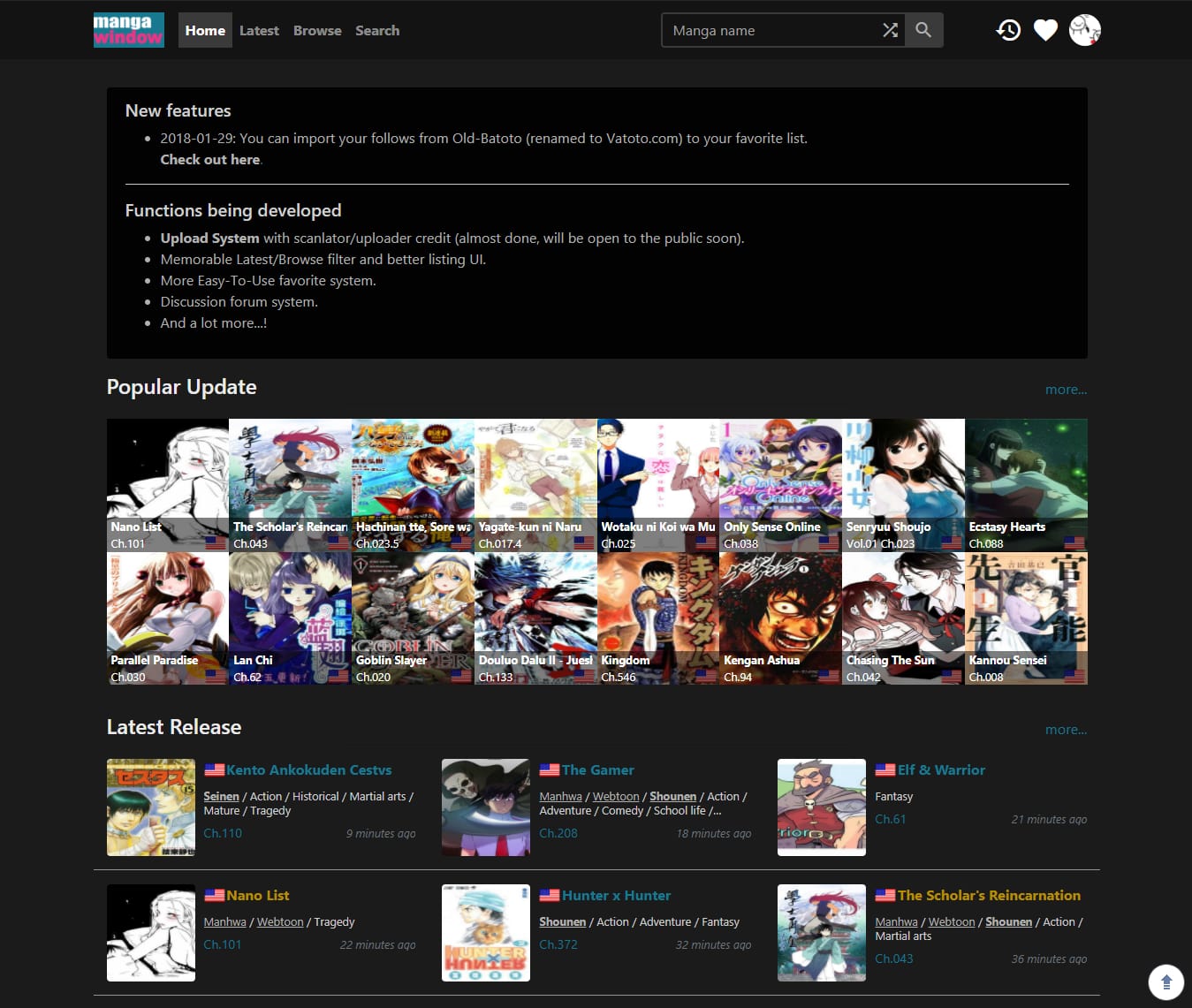Click the random shuffle icon in search box
The height and width of the screenshot is (1008, 1192).
pos(890,30)
